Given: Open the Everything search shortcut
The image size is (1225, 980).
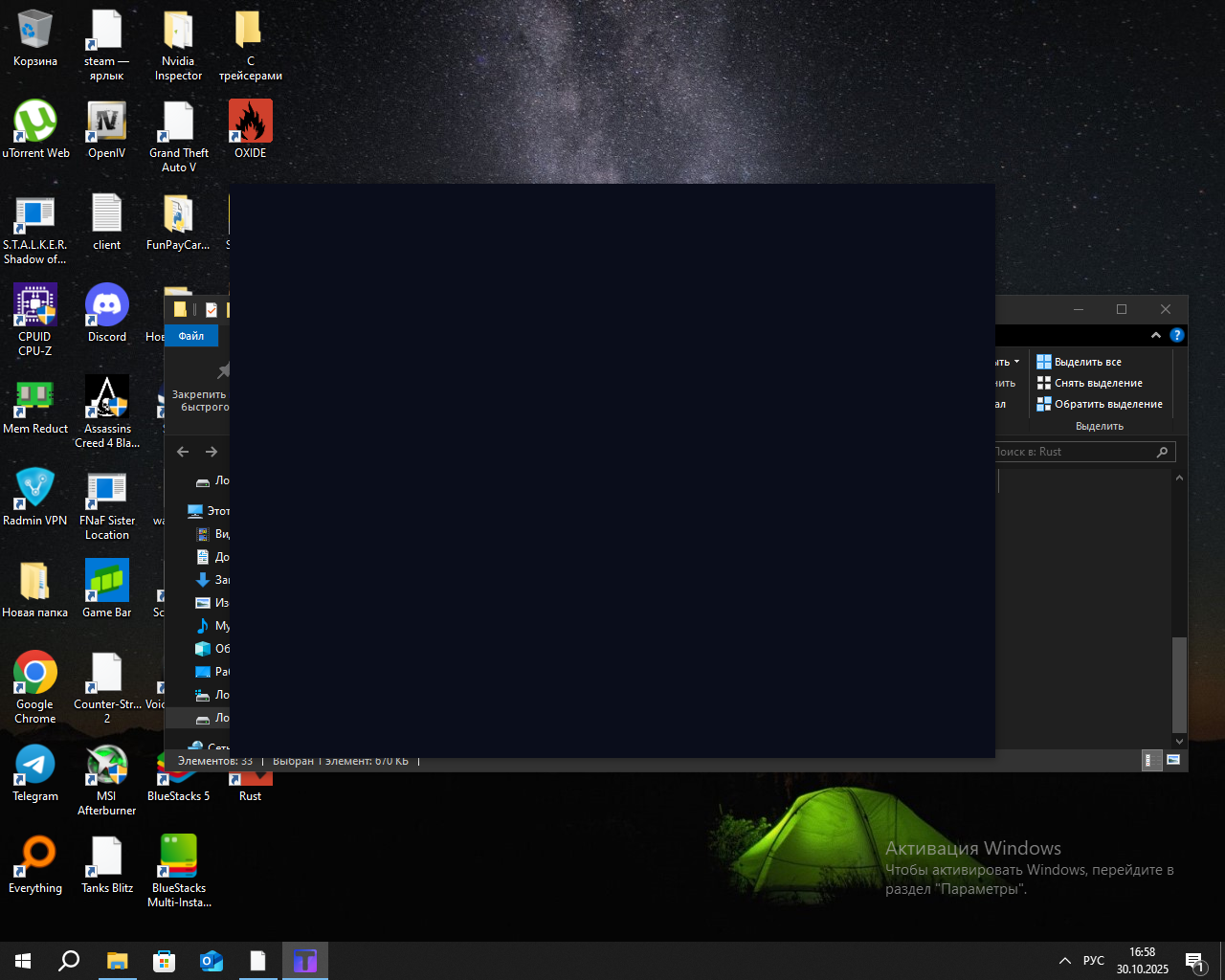Looking at the screenshot, I should click(x=35, y=857).
